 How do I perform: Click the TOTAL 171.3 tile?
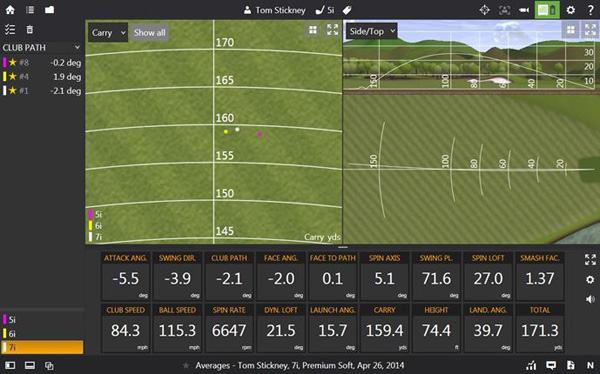pos(540,328)
